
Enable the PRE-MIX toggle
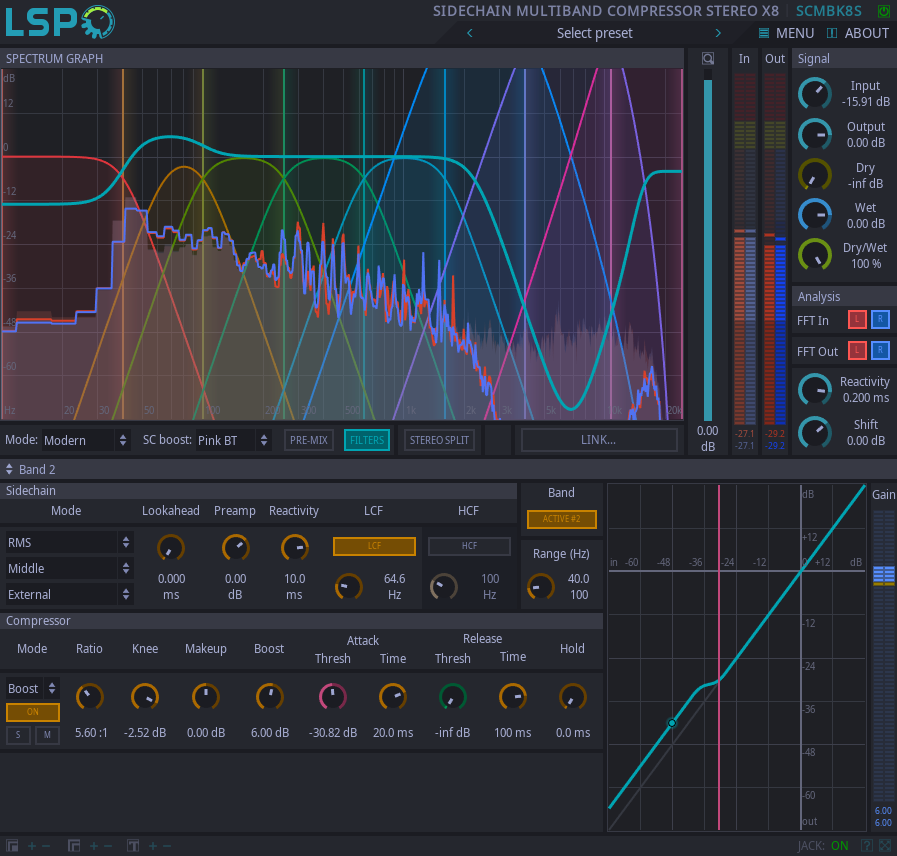tap(309, 440)
